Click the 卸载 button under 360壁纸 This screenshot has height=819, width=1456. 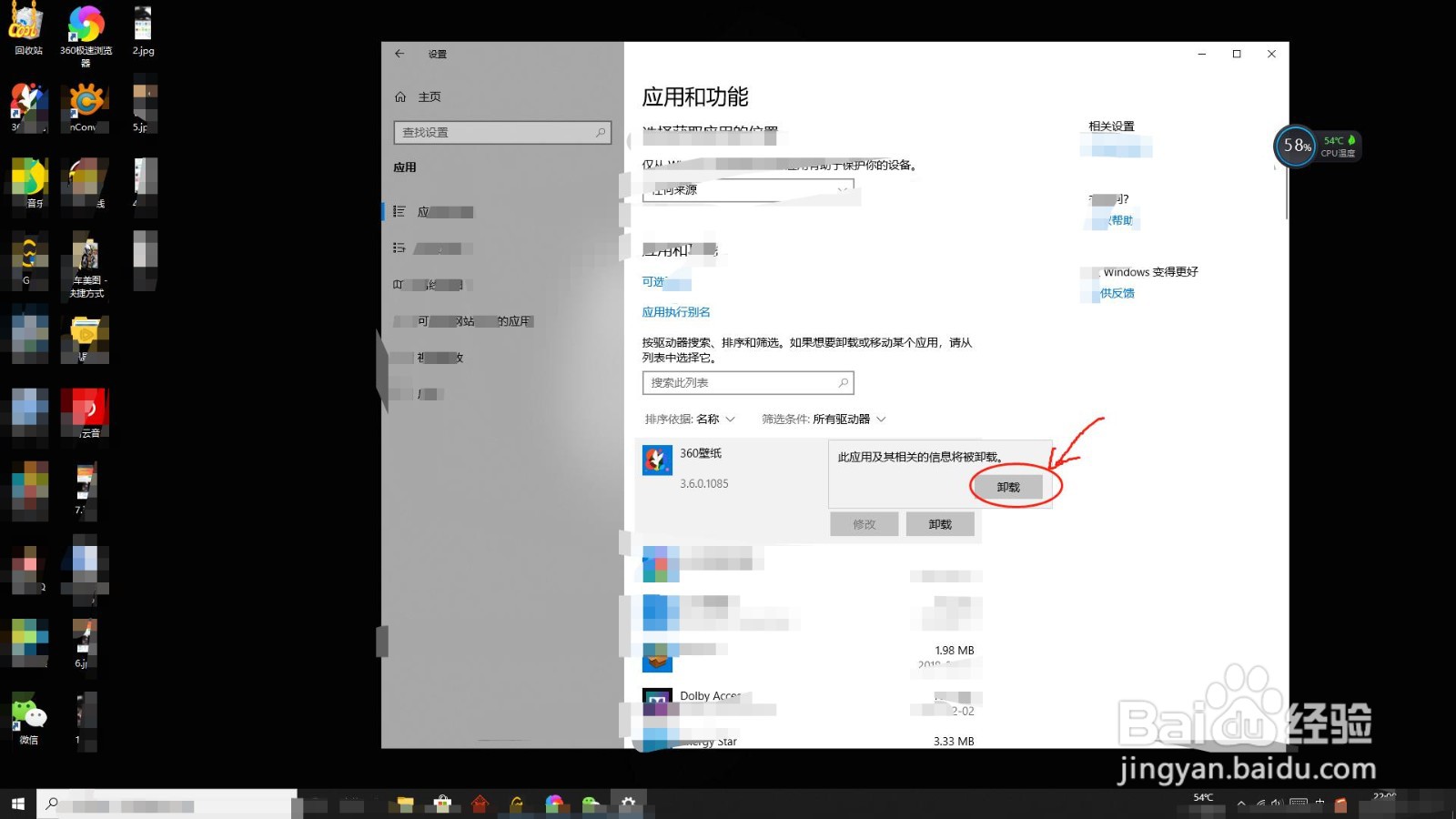[x=940, y=524]
